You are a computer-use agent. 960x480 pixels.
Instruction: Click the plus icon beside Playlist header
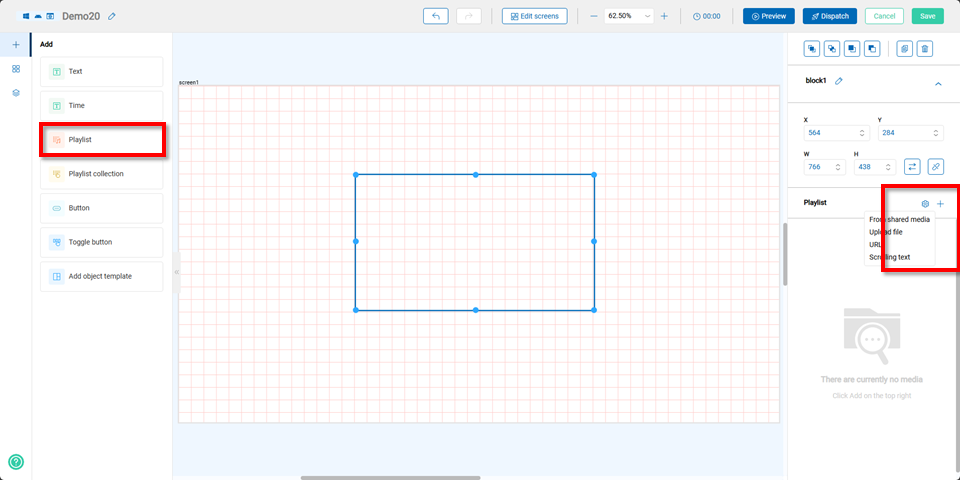pyautogui.click(x=940, y=204)
